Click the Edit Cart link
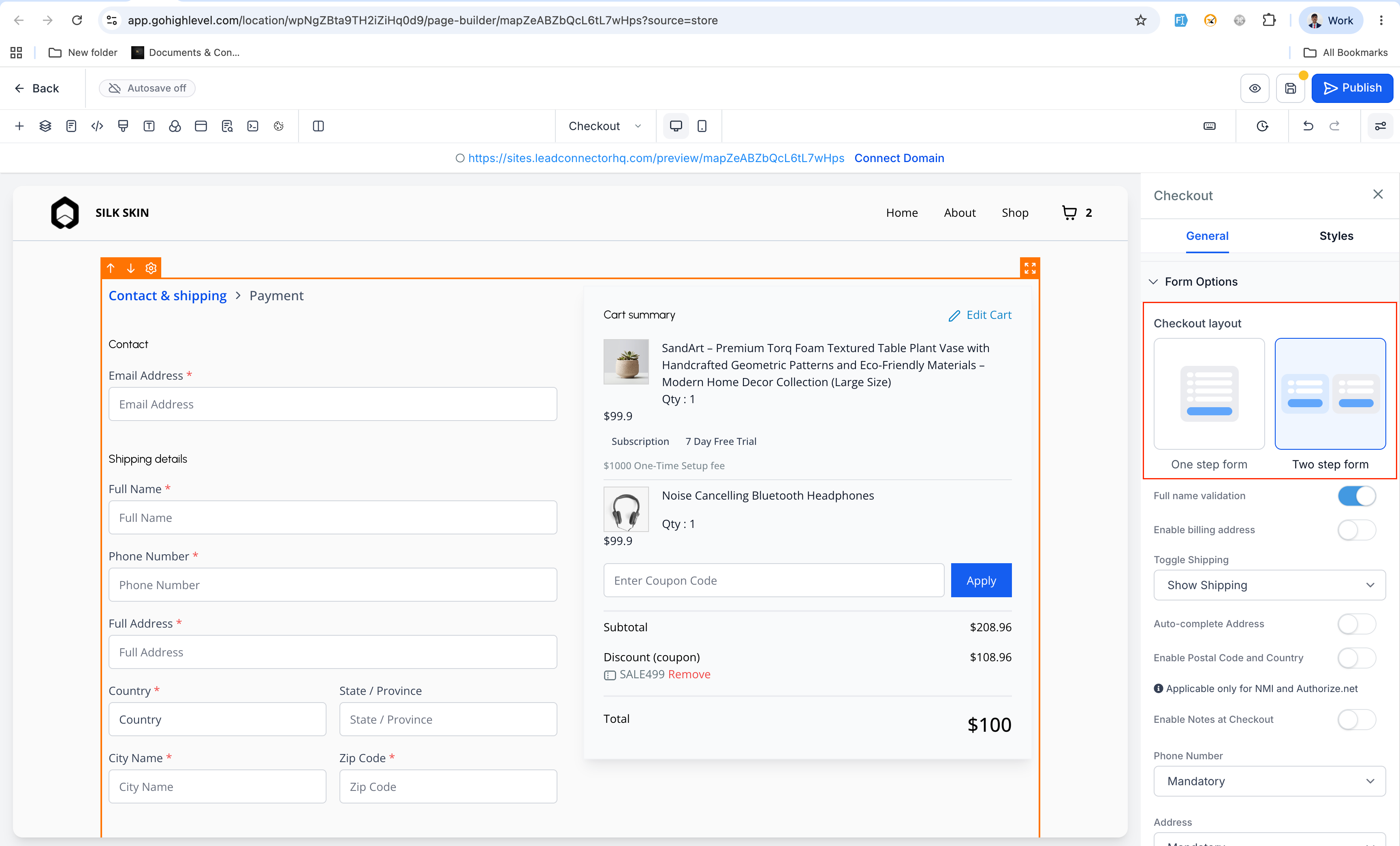The width and height of the screenshot is (1400, 846). pos(980,315)
